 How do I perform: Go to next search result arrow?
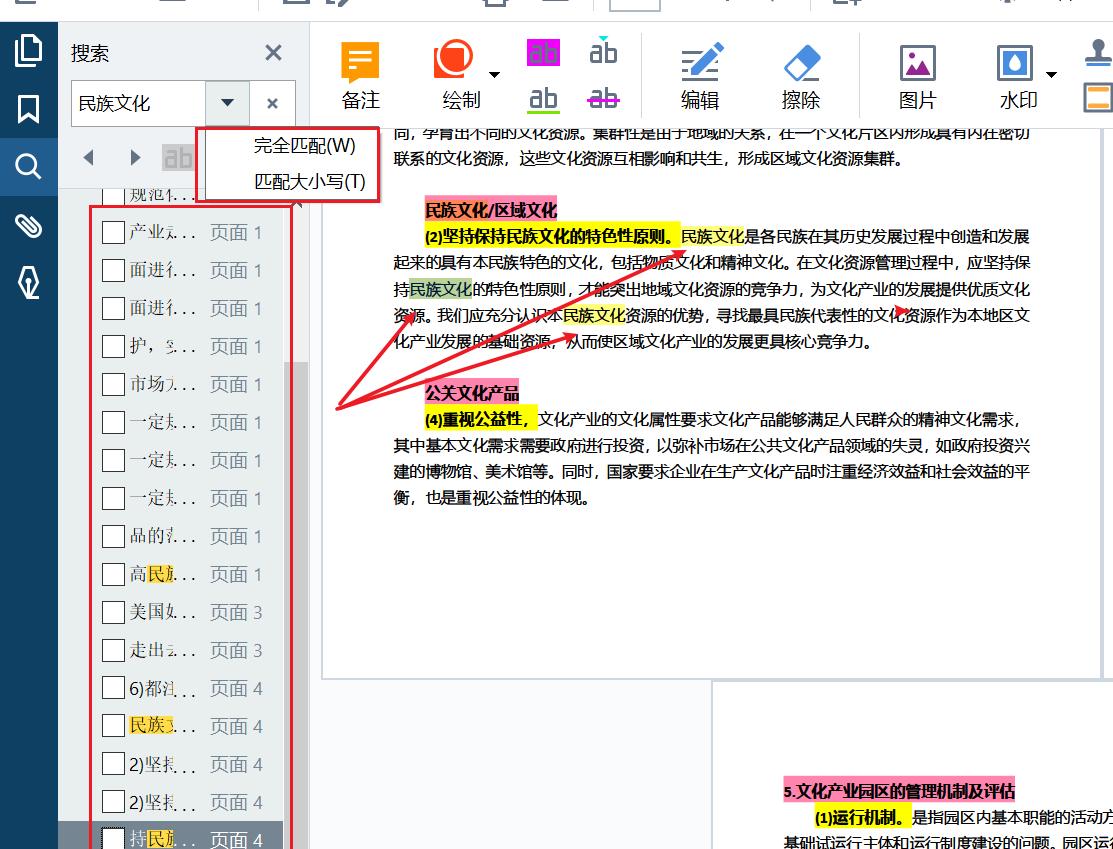[x=135, y=157]
